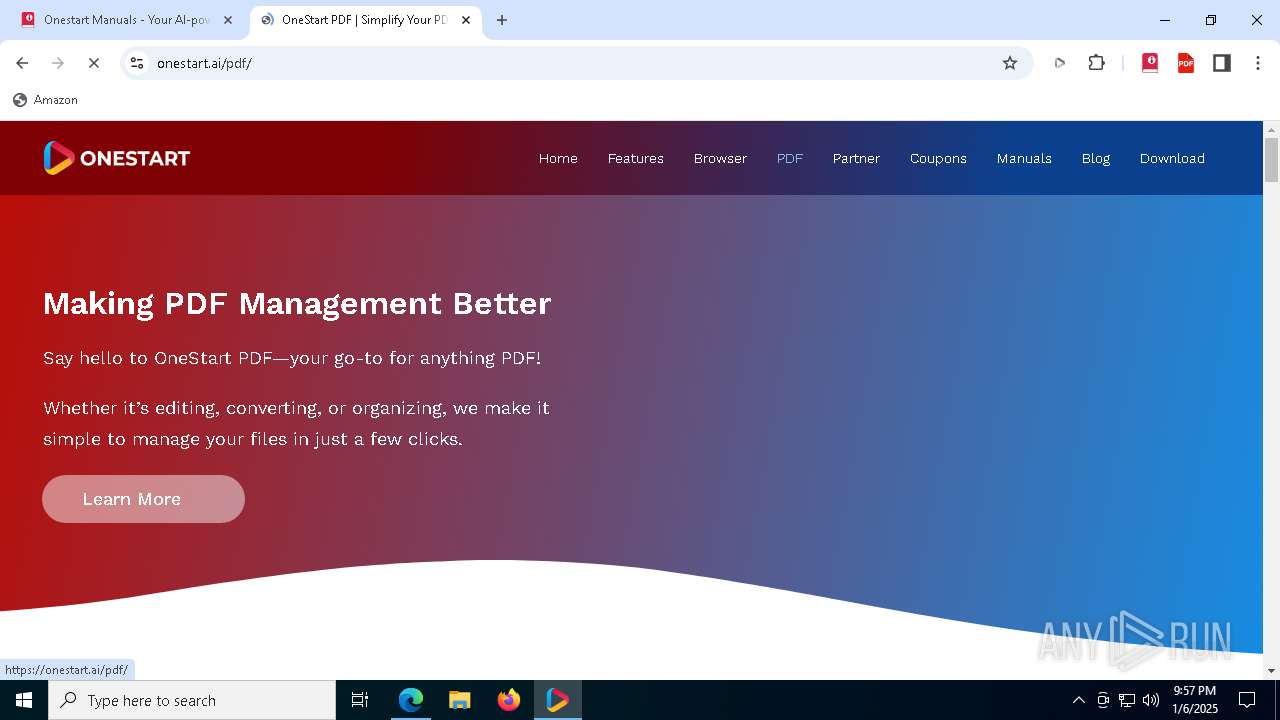Open the Windows Start menu
1280x720 pixels.
(x=24, y=700)
